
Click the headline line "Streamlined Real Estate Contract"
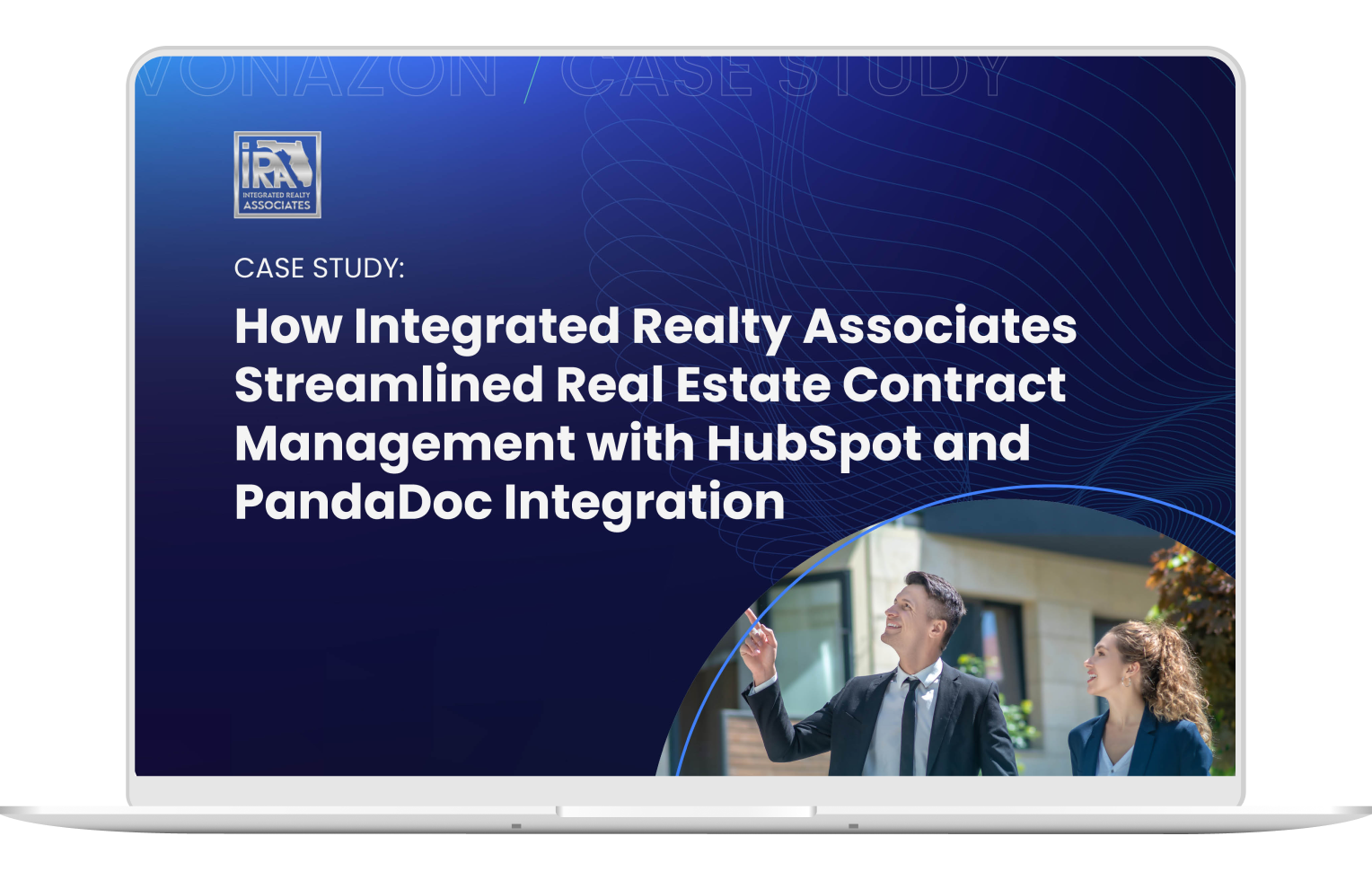point(650,384)
